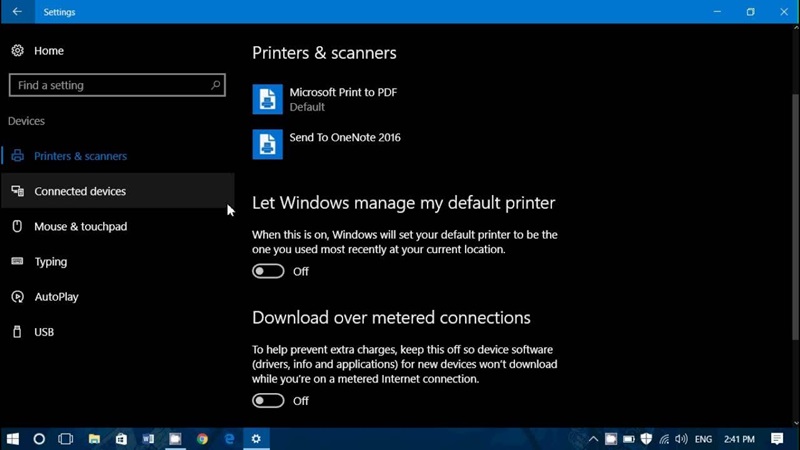Show hidden system tray icons

click(593, 439)
